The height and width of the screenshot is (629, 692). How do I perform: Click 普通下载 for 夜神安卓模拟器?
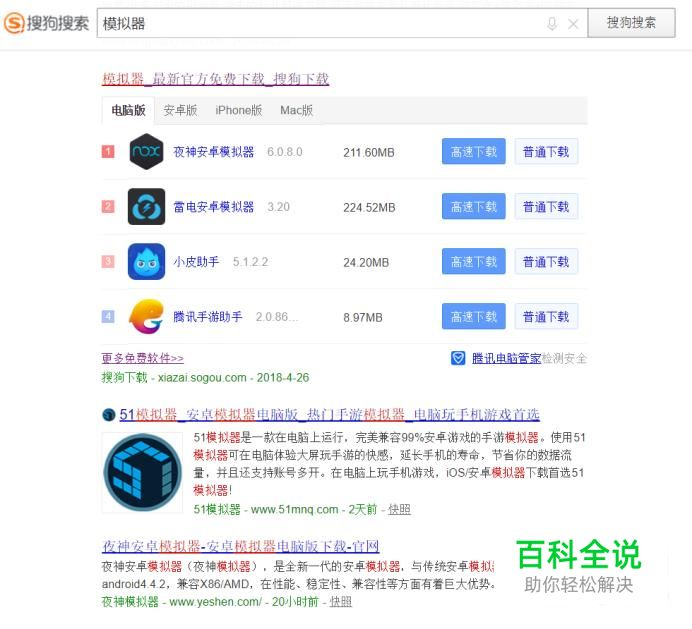[x=546, y=151]
